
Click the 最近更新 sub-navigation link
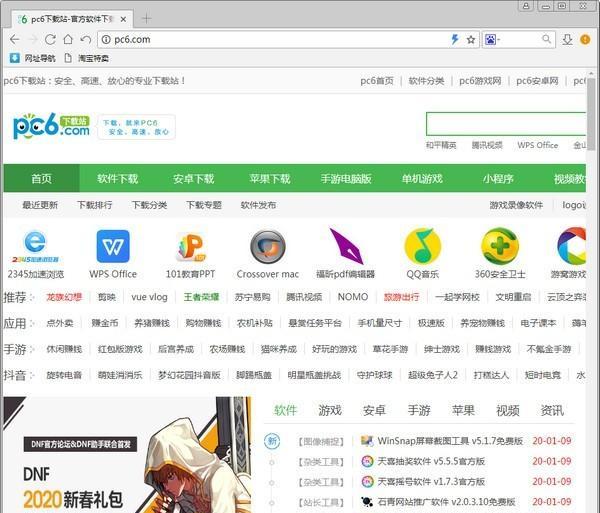click(x=40, y=205)
